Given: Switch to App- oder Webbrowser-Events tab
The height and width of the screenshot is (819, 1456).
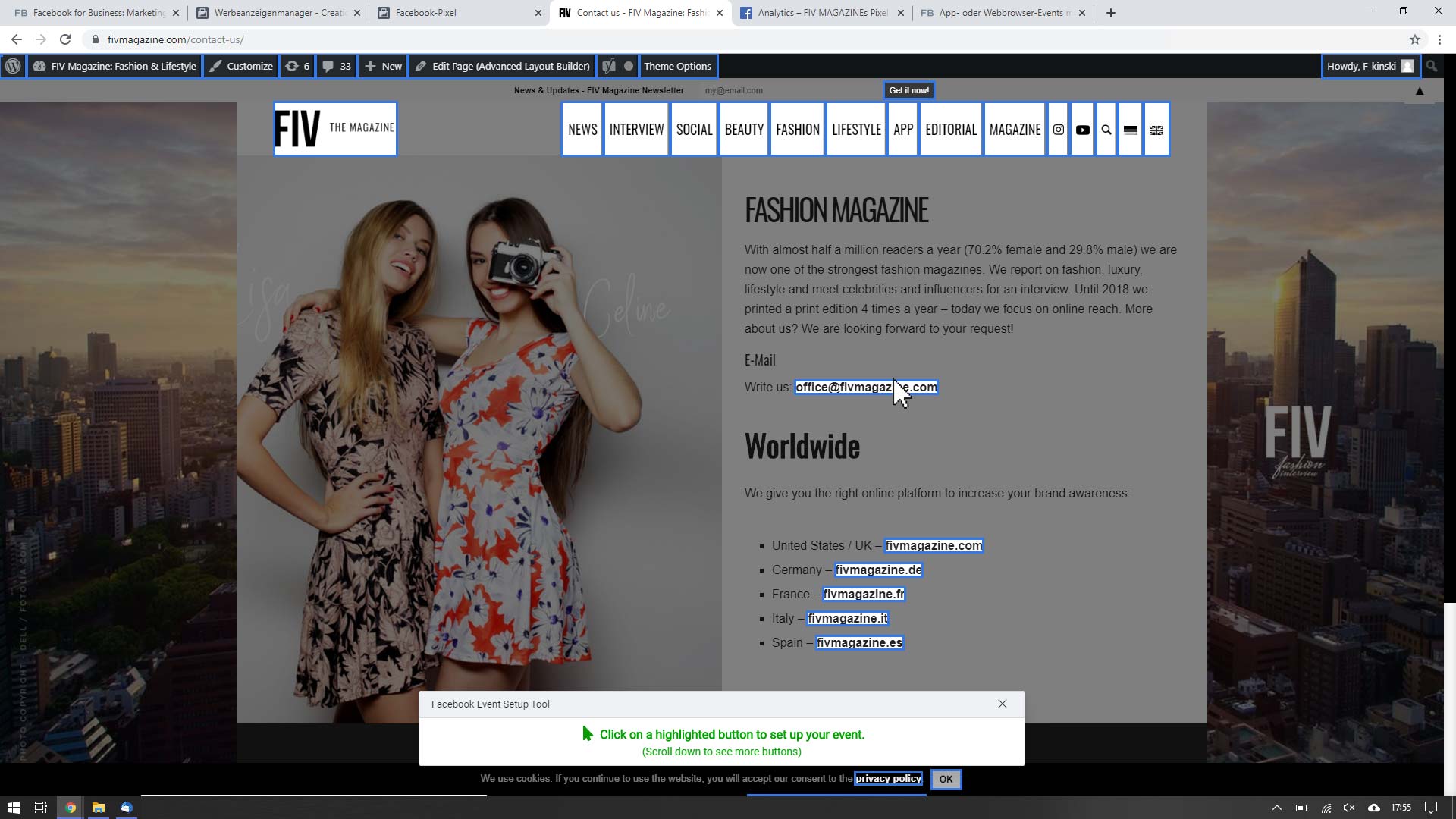Looking at the screenshot, I should click(1003, 13).
